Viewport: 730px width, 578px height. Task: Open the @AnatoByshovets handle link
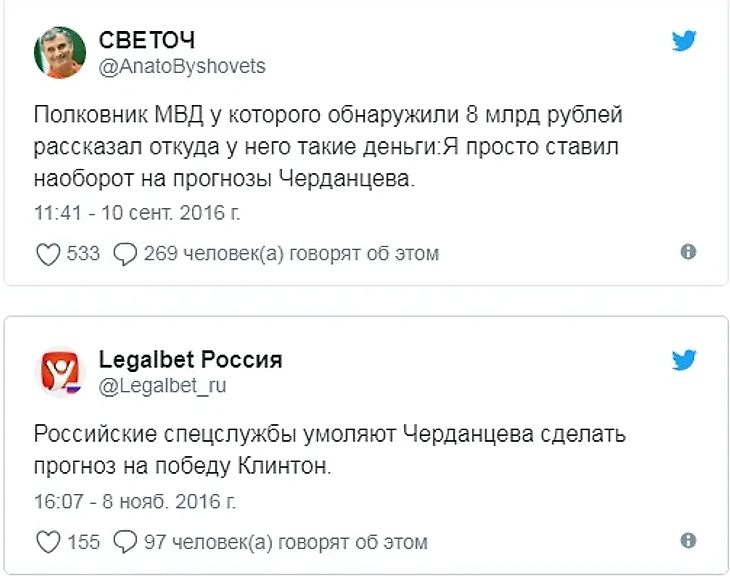point(182,66)
